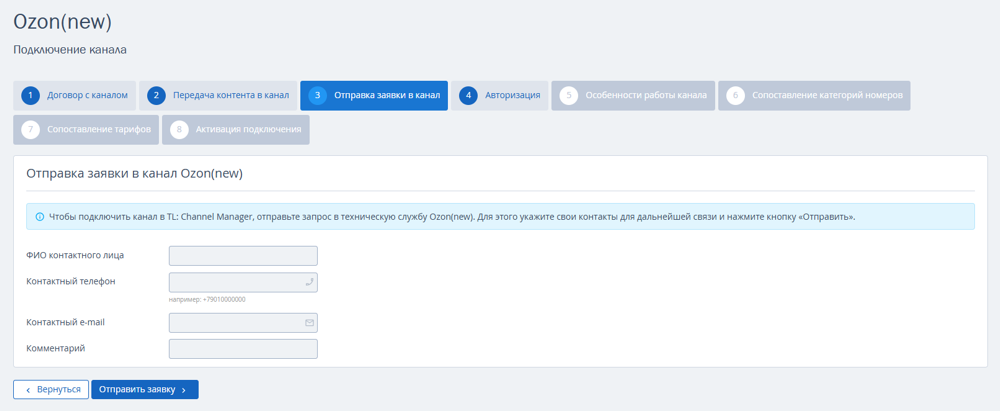Open step 2 Передача контента в канал
The width and height of the screenshot is (1000, 411).
pyautogui.click(x=218, y=96)
